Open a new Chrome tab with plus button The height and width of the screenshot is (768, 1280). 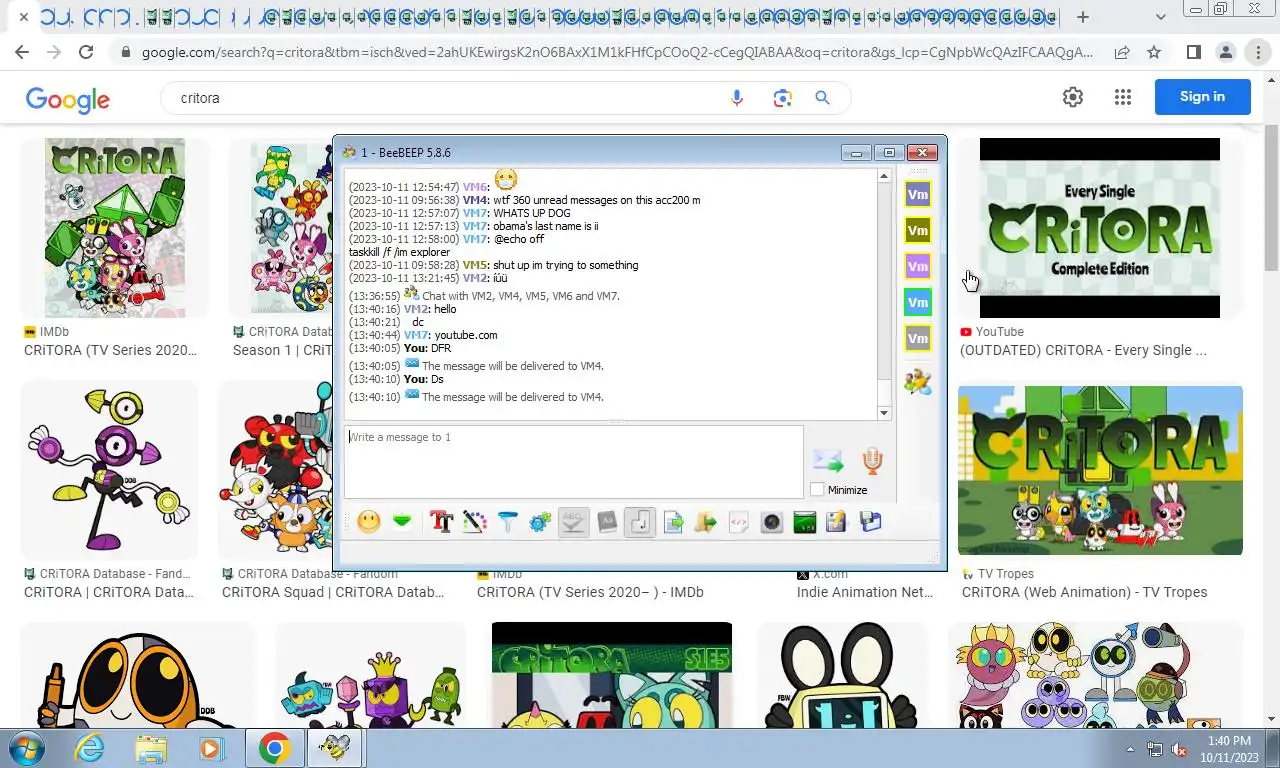point(1083,17)
